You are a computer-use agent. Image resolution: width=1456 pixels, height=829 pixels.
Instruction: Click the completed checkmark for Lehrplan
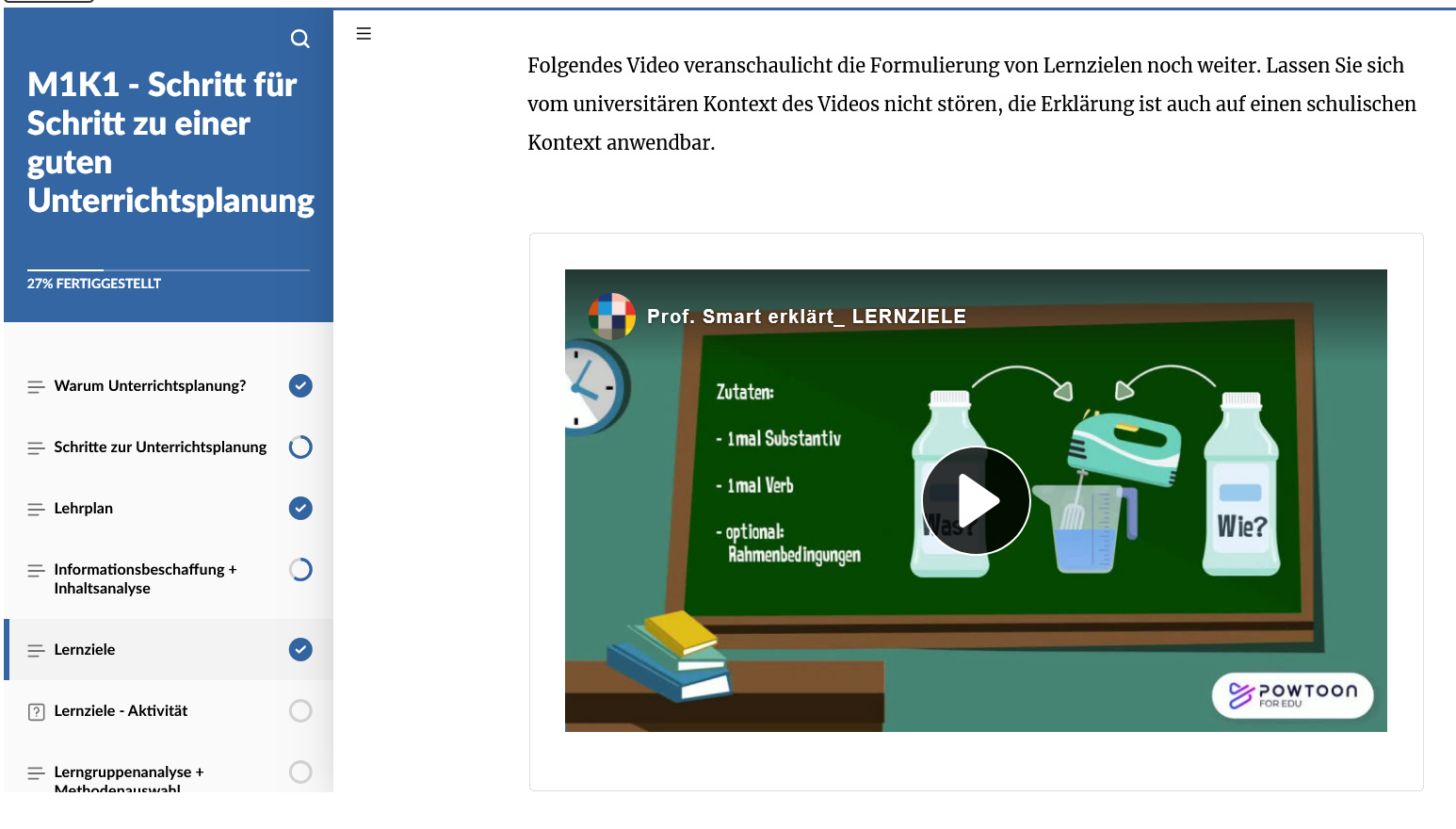click(x=300, y=508)
